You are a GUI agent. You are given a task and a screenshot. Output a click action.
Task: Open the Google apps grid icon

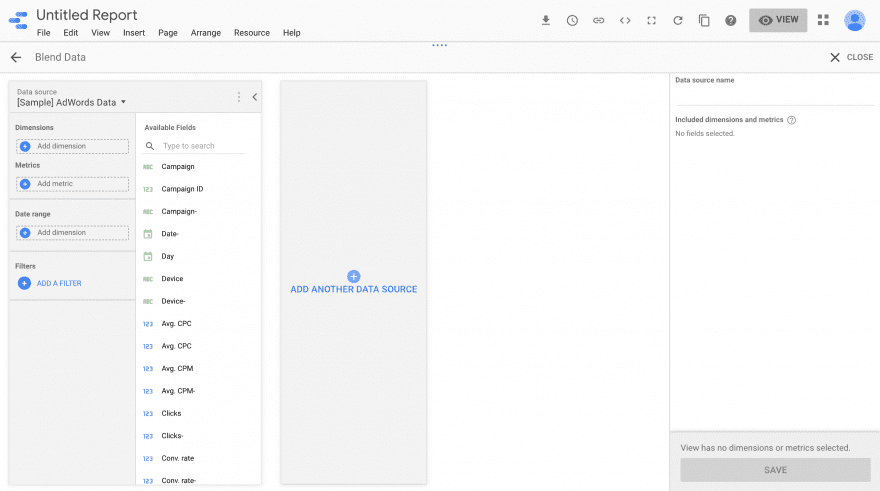(823, 20)
